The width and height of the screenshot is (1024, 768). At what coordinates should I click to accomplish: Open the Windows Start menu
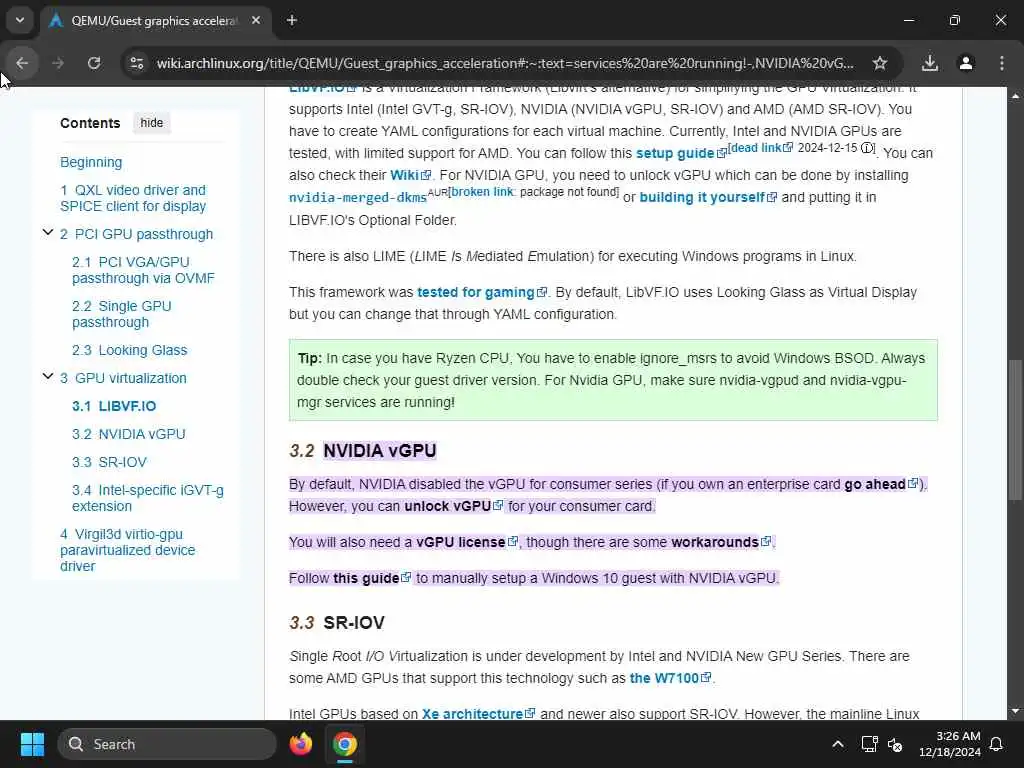[32, 744]
